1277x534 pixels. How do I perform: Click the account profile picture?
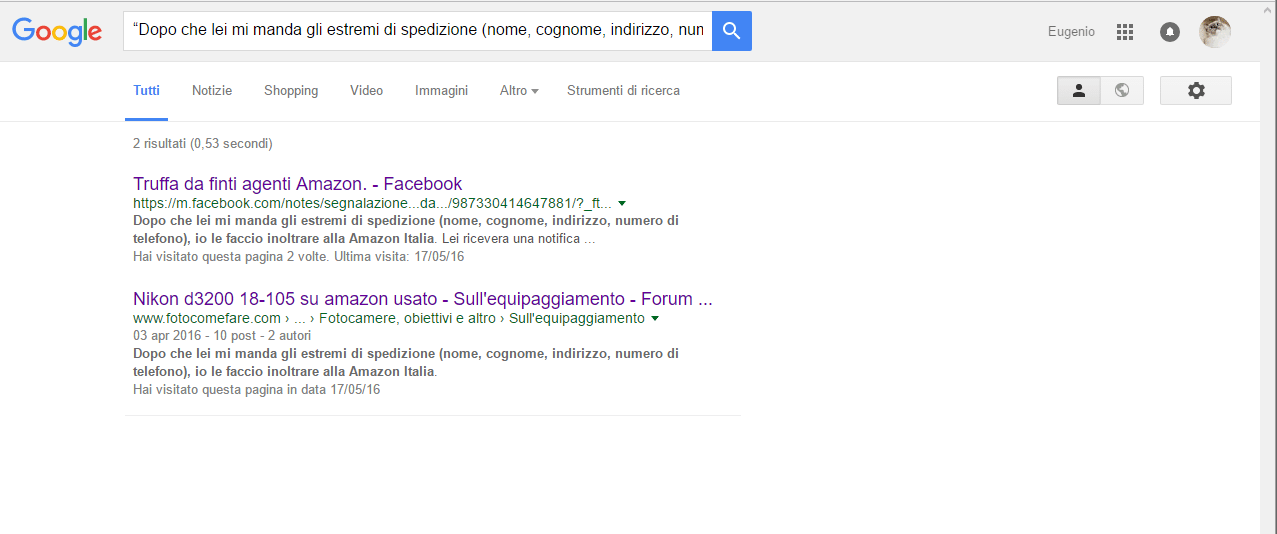(1214, 32)
